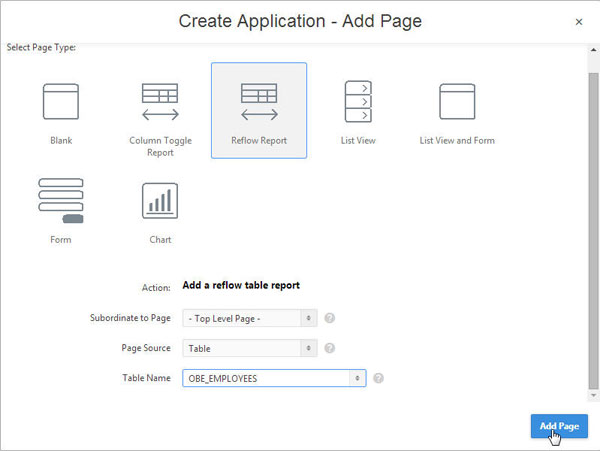Choose the Form page type

point(61,210)
